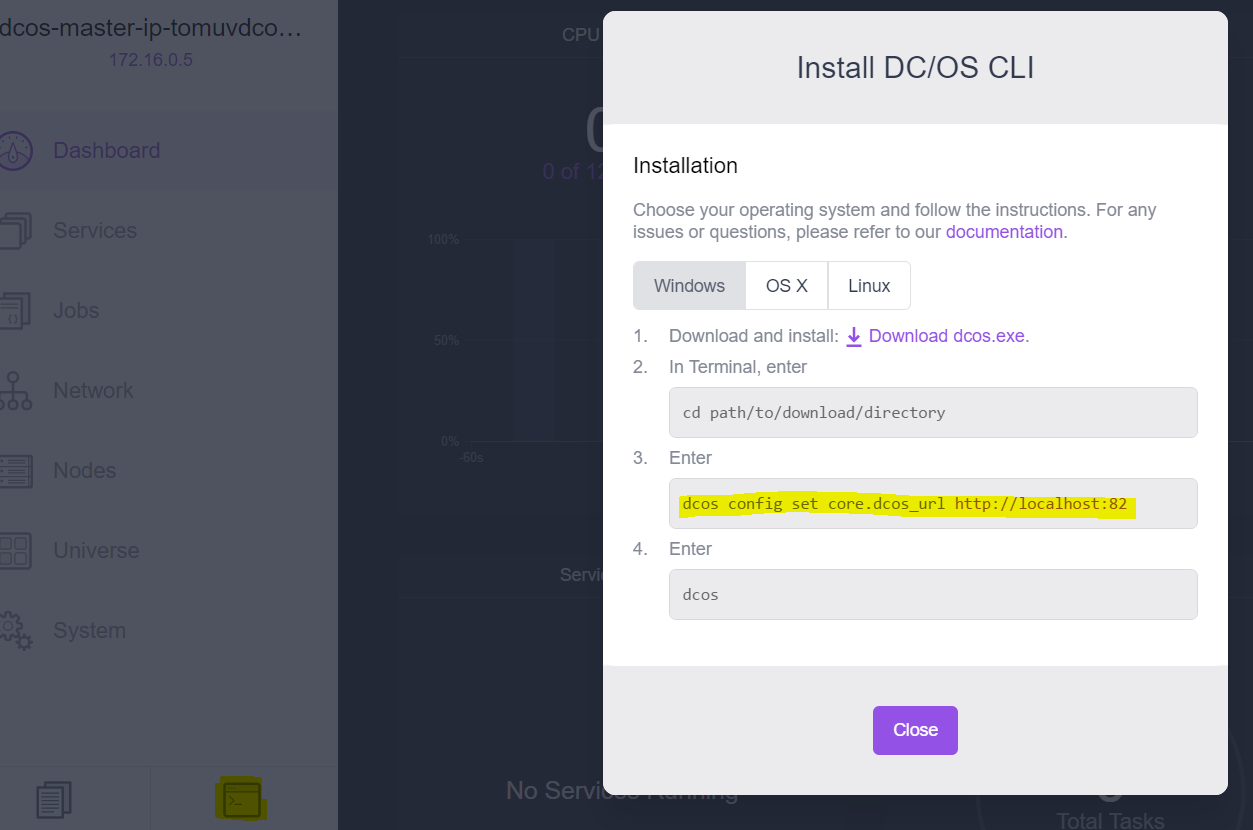Click the cd path/to/download/directory command box

click(x=933, y=412)
